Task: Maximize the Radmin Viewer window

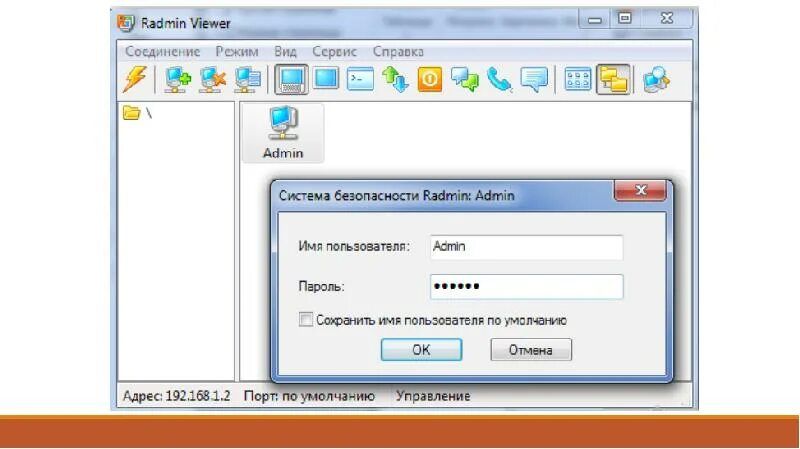Action: [x=624, y=19]
